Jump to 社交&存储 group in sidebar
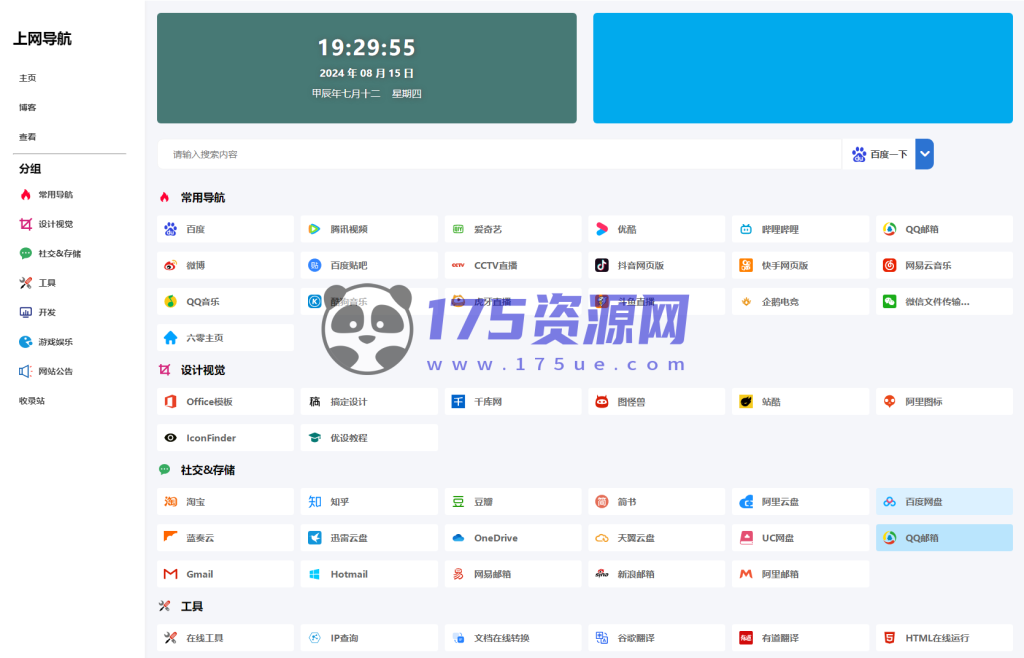This screenshot has height=658, width=1024. point(59,253)
